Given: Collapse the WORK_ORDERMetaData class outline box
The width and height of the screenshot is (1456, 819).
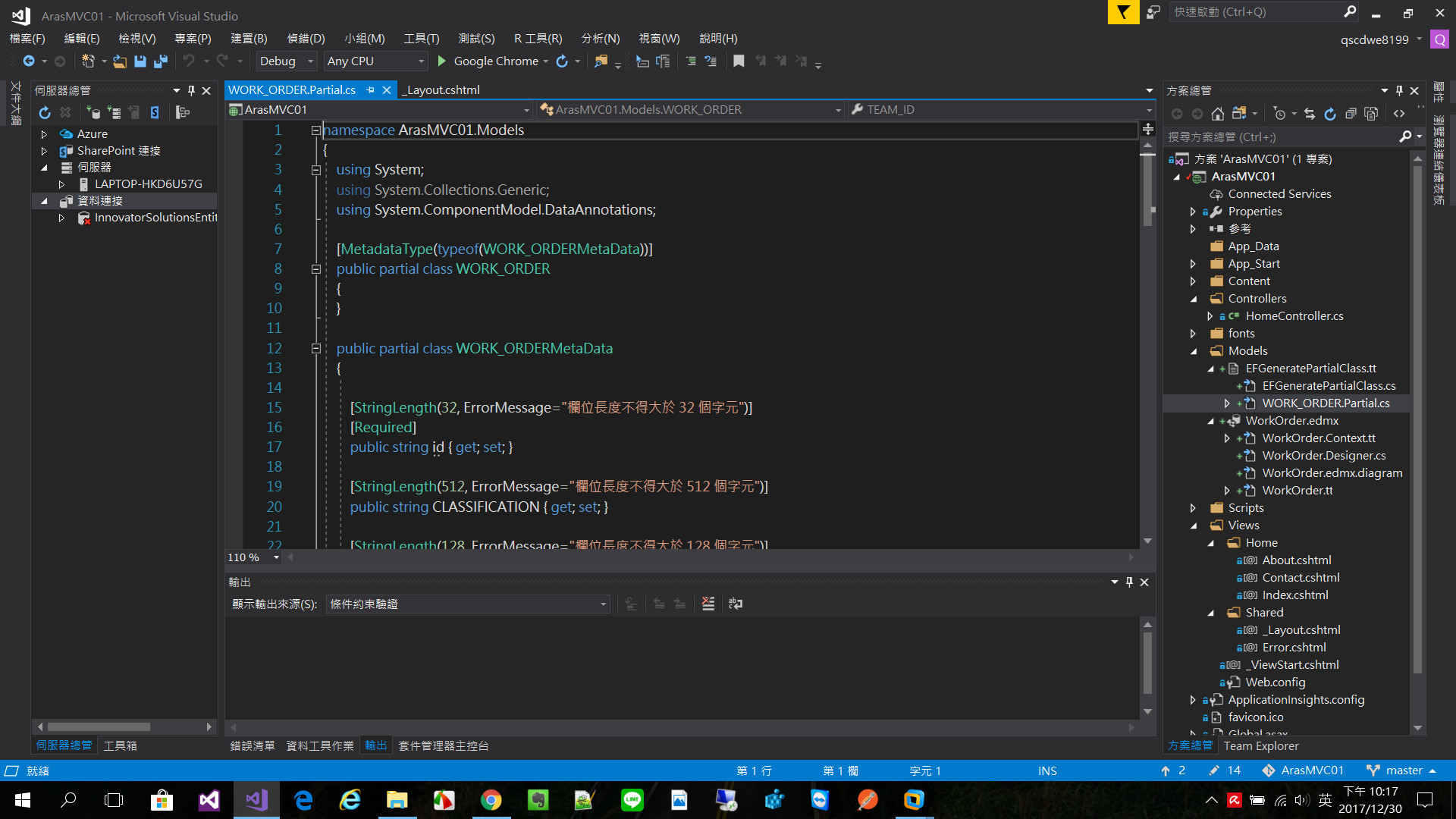Looking at the screenshot, I should point(315,349).
